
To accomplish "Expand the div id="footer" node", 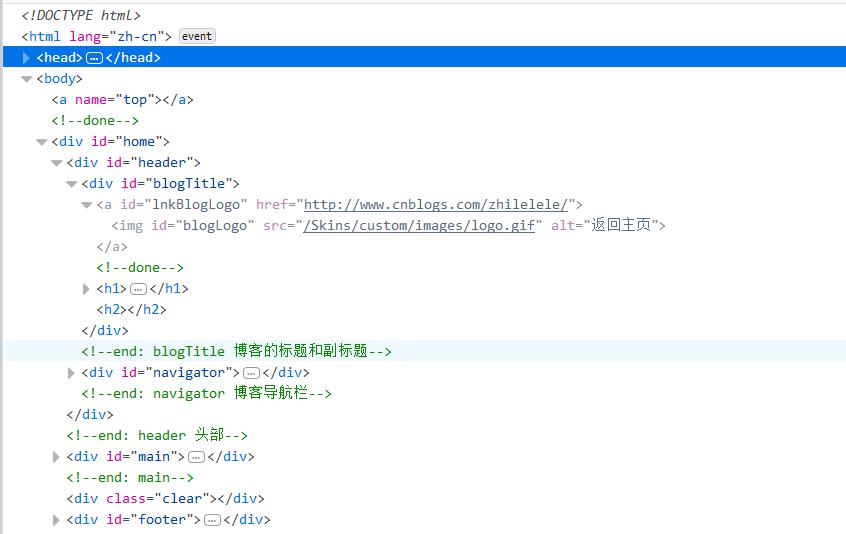I will click(x=56, y=520).
